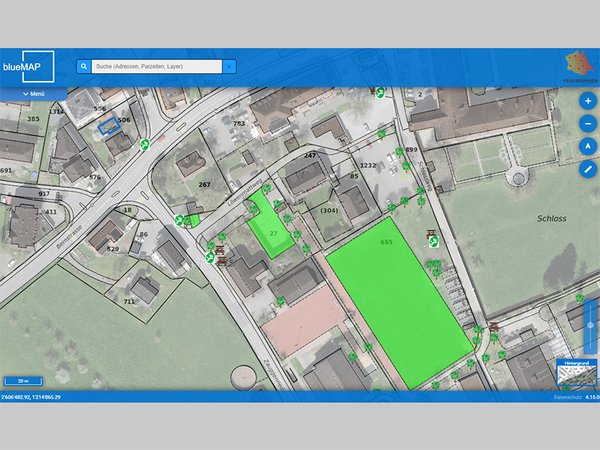The width and height of the screenshot is (600, 450).
Task: Click parcel number 86
Action: [x=144, y=235]
